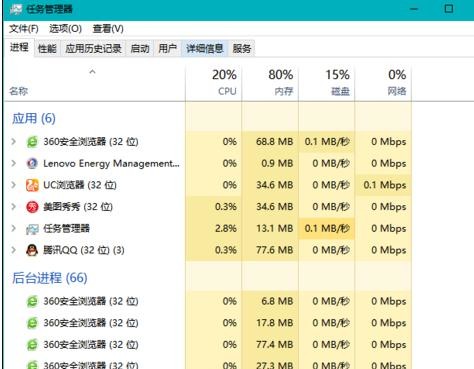
Task: Click 任务管理器 row's 0.1 MB/秒 disk cell
Action: [x=327, y=228]
